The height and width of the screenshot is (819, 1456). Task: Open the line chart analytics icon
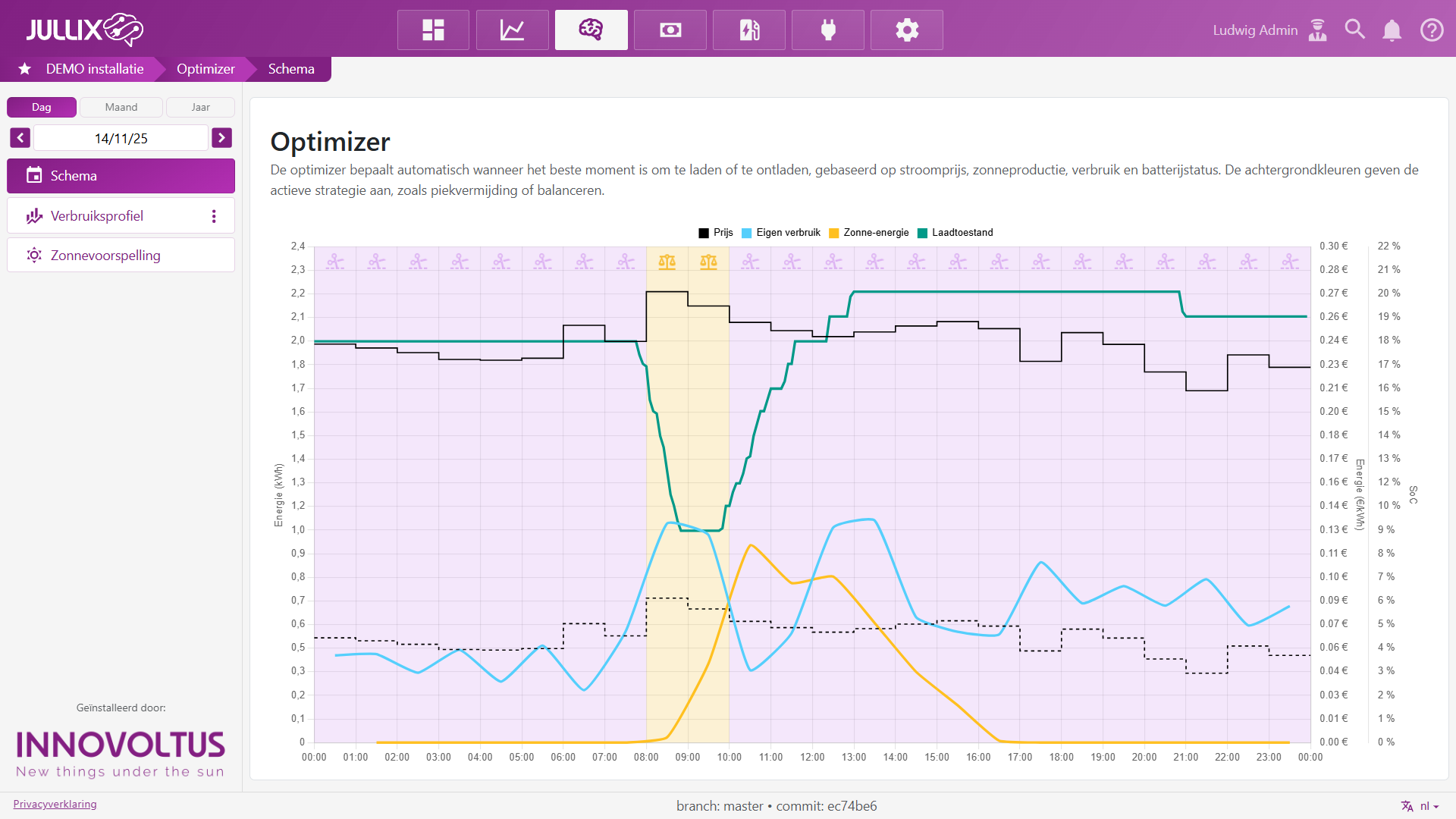point(512,30)
